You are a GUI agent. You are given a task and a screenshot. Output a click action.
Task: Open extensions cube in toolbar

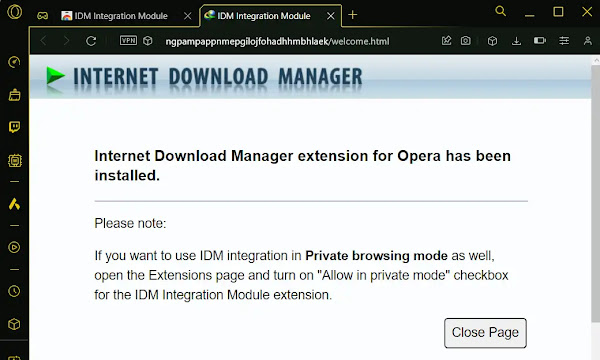coord(492,41)
